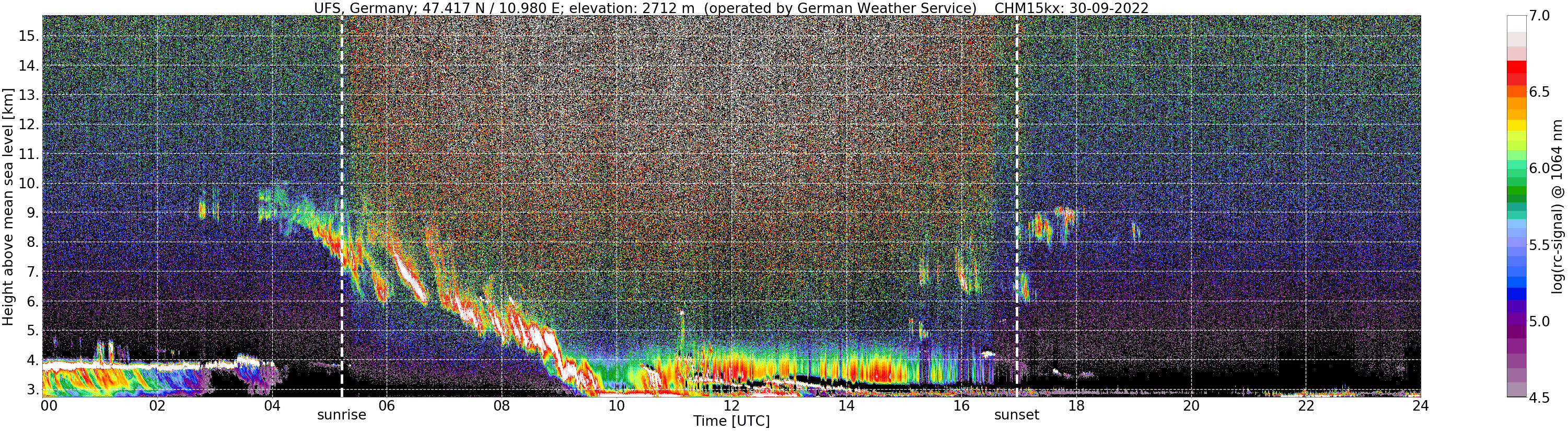1568x431 pixels.
Task: Click the x-axis tick label '18'
Action: pos(1076,406)
